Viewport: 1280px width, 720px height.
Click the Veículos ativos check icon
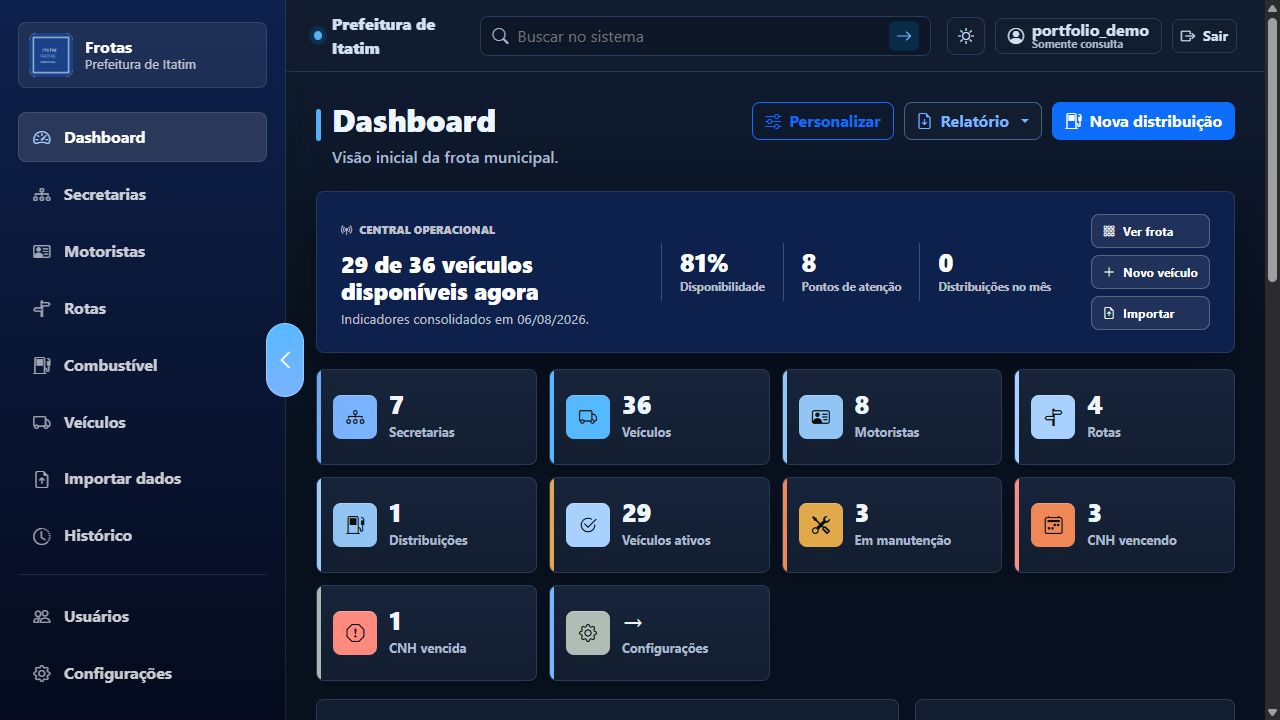588,525
